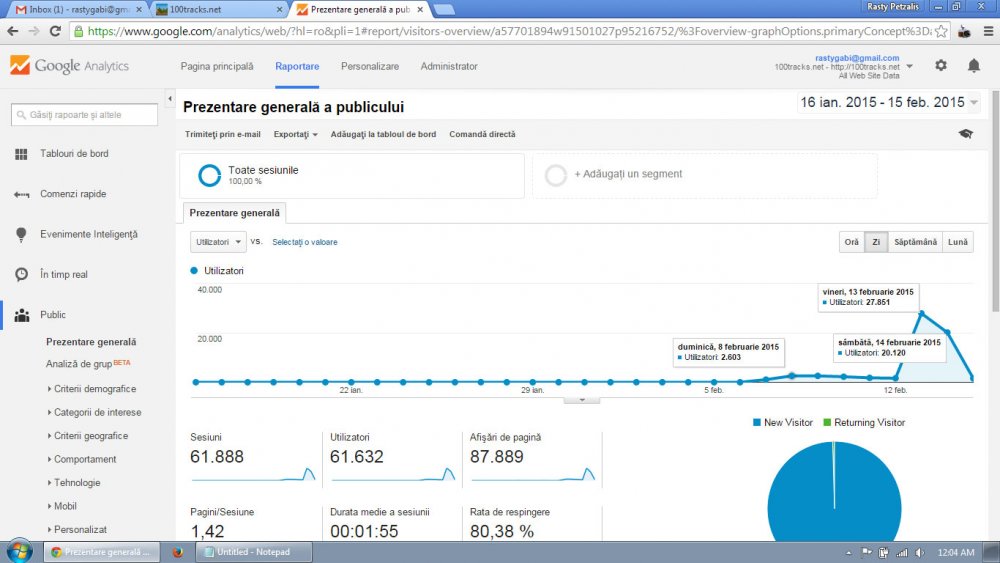Image resolution: width=1000 pixels, height=563 pixels.
Task: Click Selectați o valoare link
Action: [x=305, y=242]
